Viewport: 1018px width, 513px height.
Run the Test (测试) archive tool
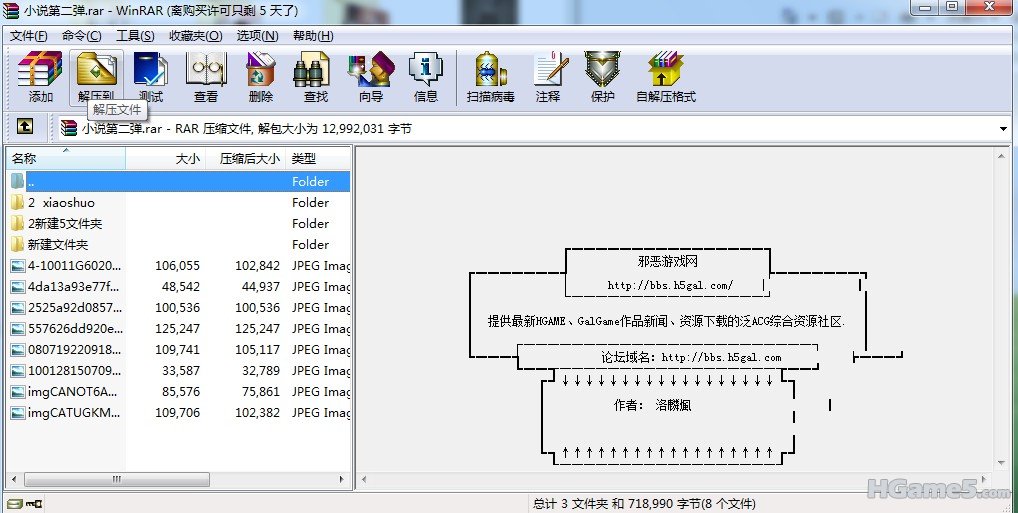point(151,77)
